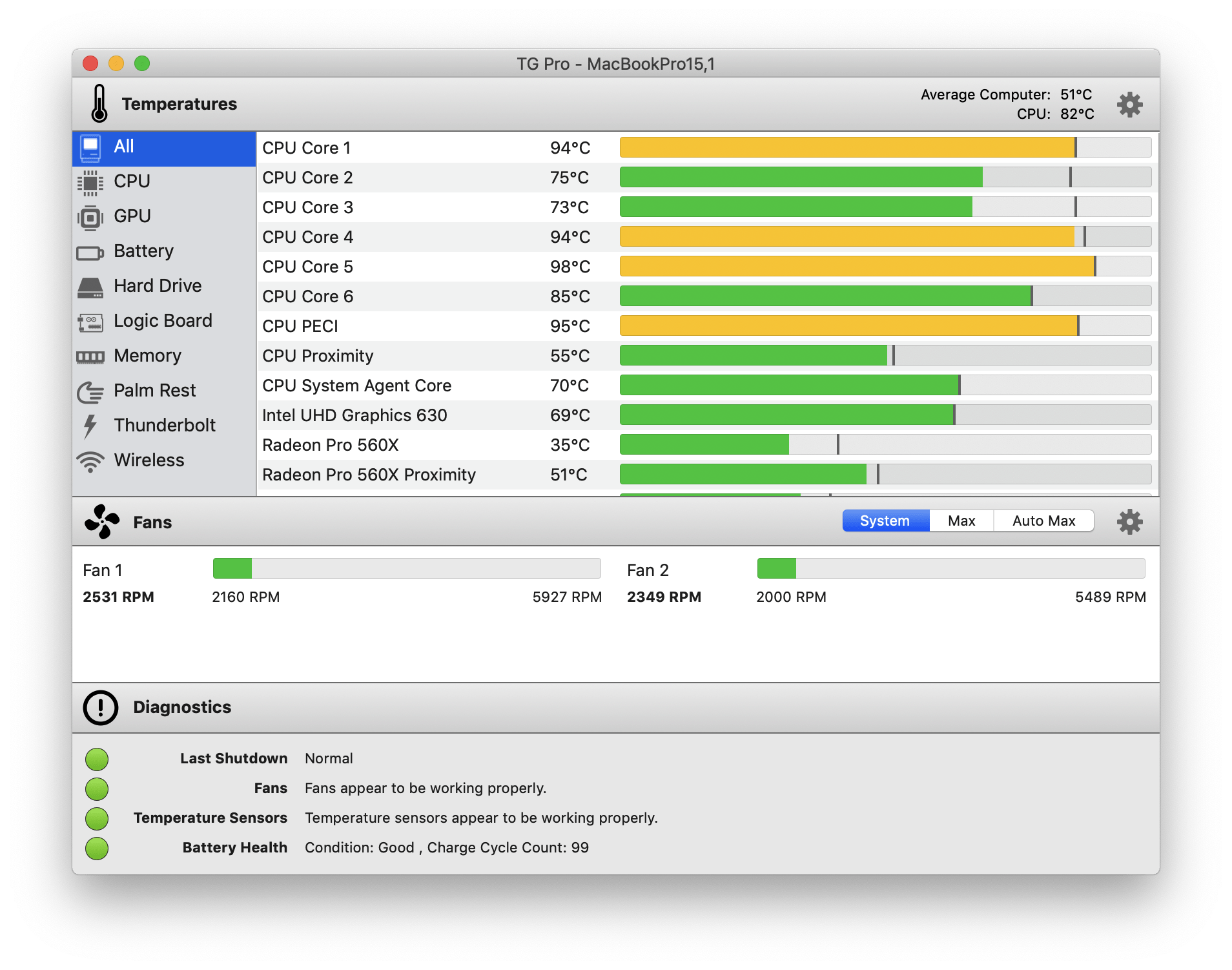Select the Battery icon in sidebar
This screenshot has height=970, width=1232.
pyautogui.click(x=90, y=252)
